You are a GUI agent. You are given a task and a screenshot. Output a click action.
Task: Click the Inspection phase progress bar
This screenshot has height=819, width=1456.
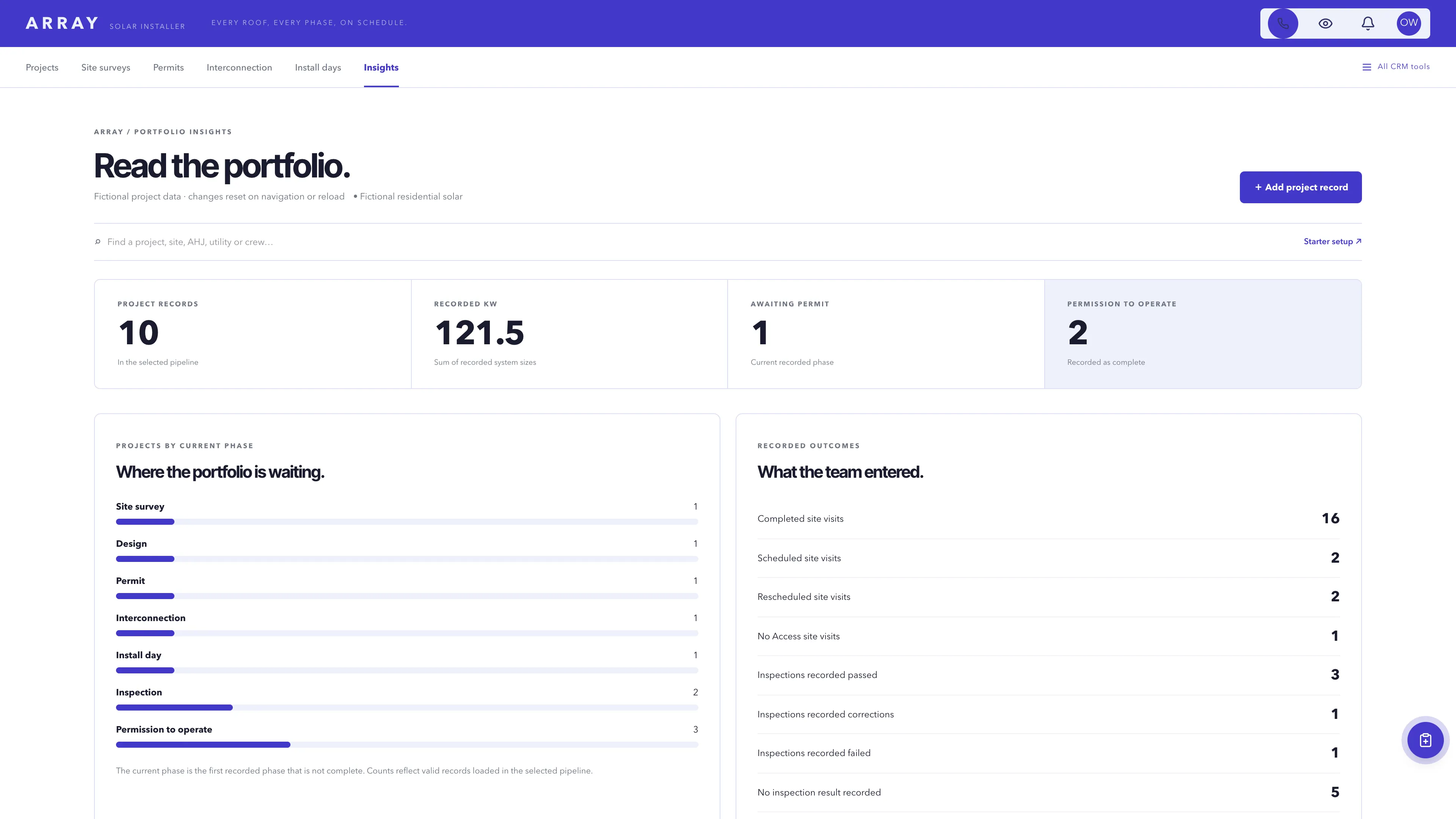tap(407, 708)
